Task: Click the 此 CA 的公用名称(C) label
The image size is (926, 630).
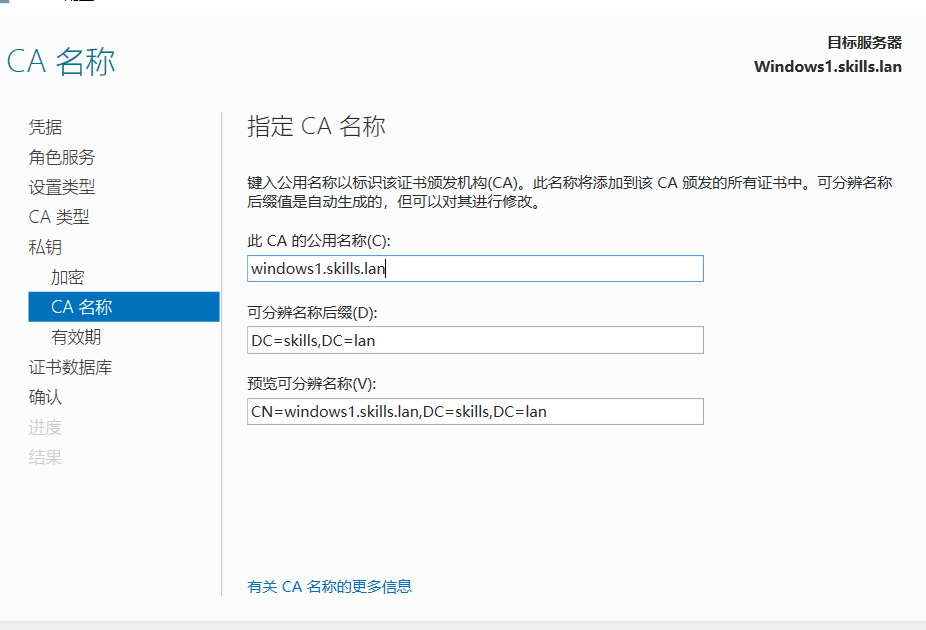Action: (318, 241)
